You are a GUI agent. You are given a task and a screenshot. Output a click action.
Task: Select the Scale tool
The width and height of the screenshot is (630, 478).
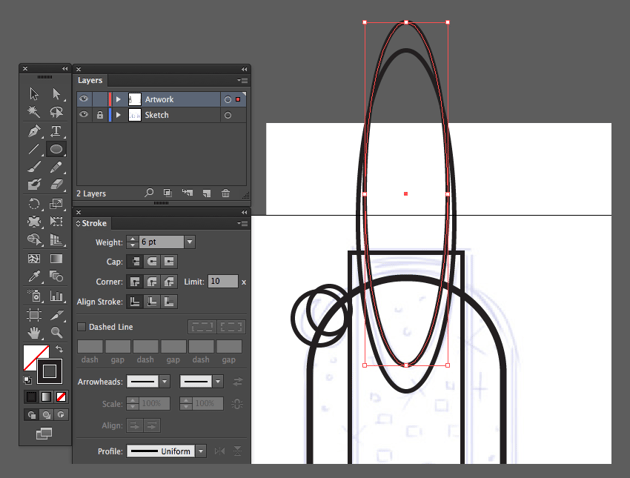56,204
